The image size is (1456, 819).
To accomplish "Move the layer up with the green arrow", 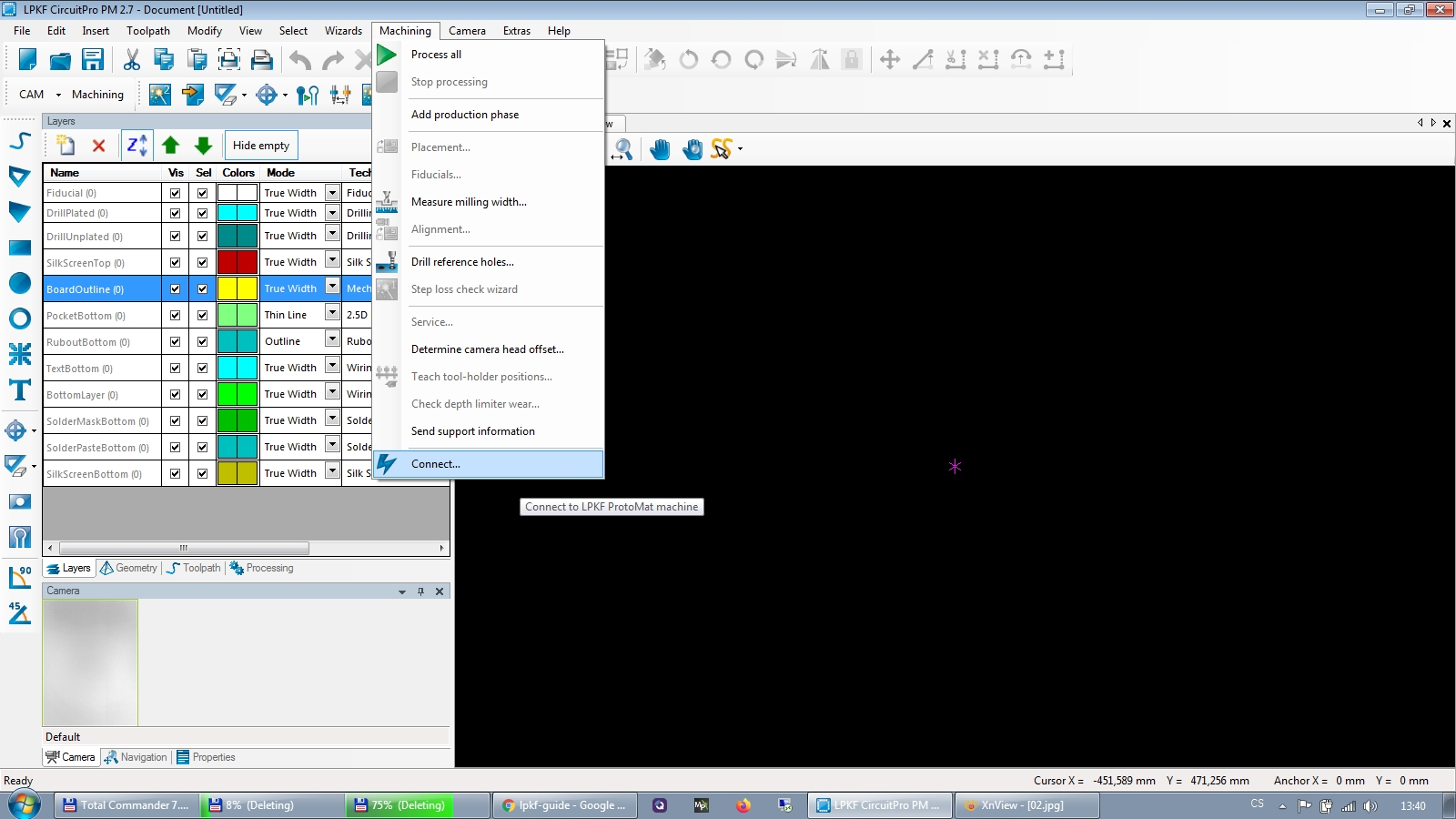I will coord(171,146).
